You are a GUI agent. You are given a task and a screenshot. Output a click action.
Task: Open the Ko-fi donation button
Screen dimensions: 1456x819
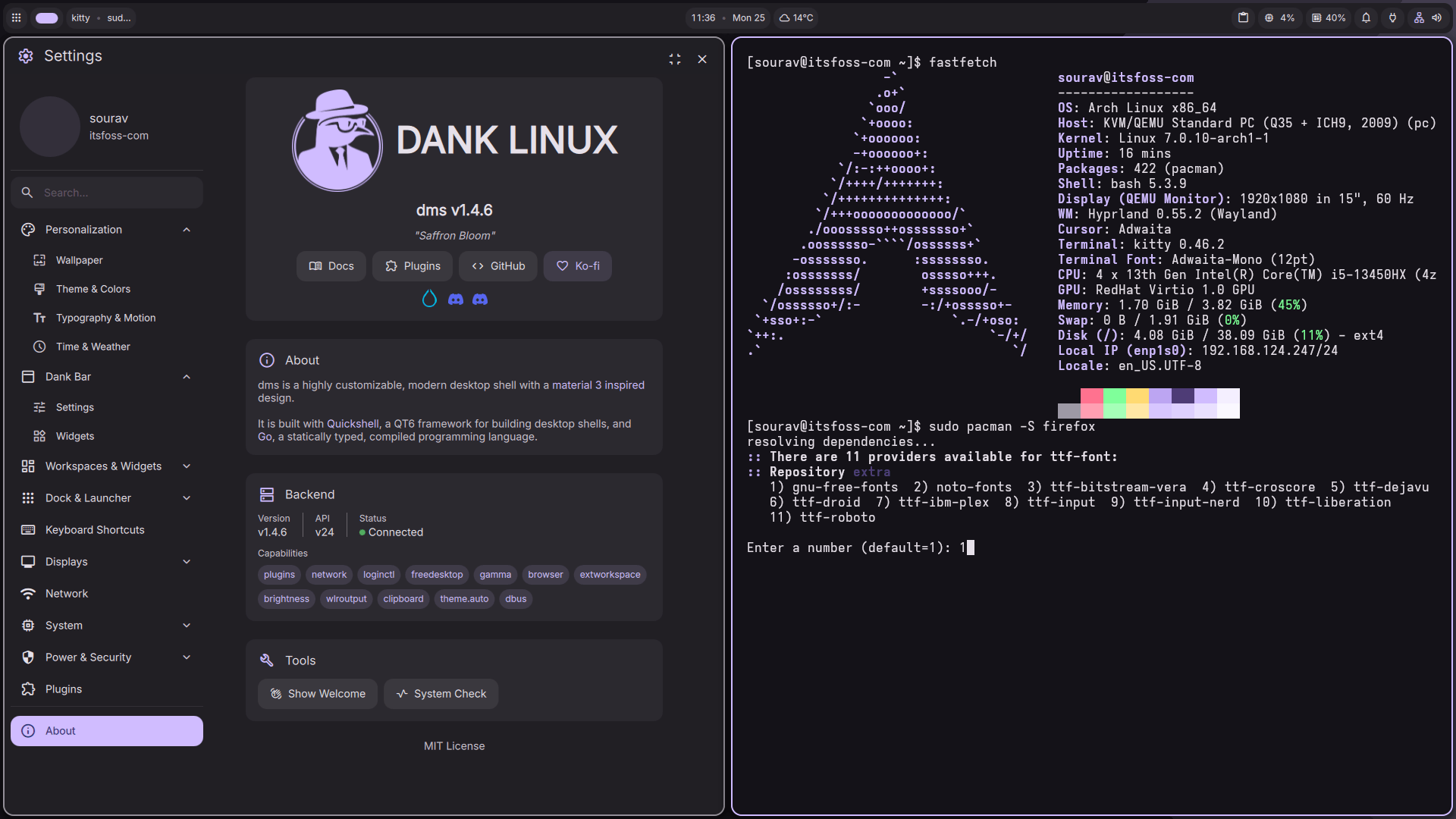point(578,266)
